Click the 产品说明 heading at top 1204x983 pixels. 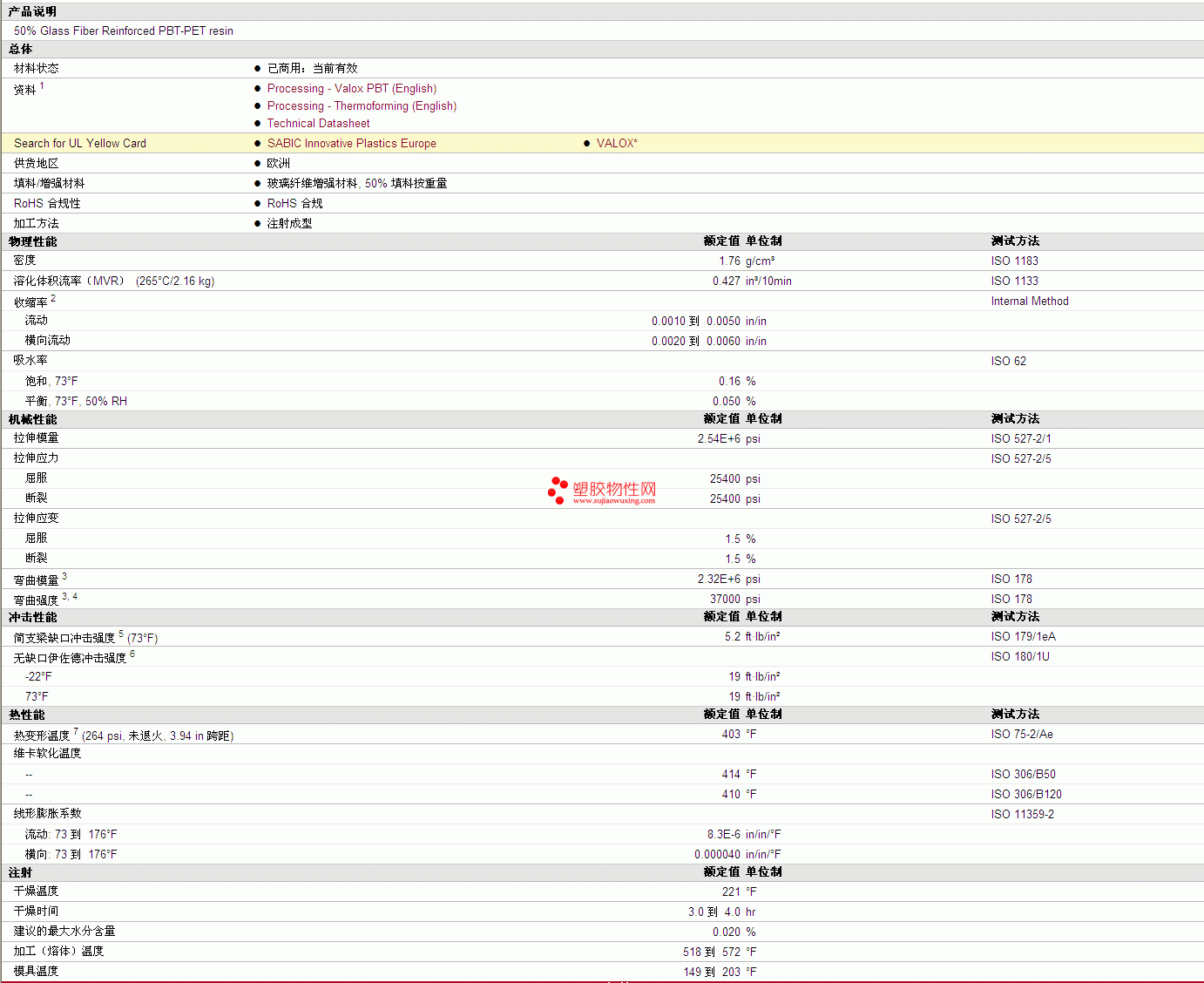33,11
